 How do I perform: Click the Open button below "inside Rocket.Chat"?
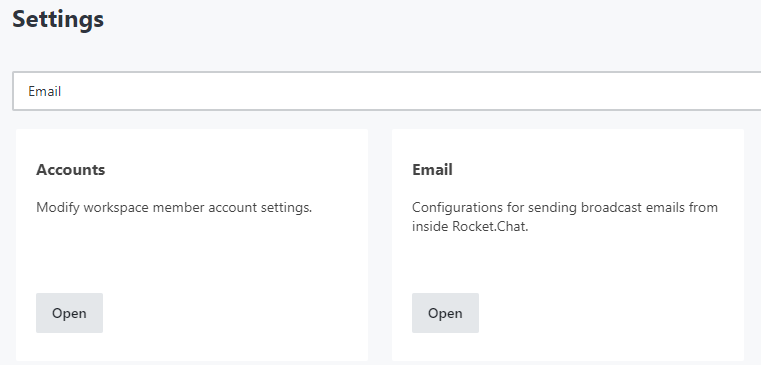(445, 313)
